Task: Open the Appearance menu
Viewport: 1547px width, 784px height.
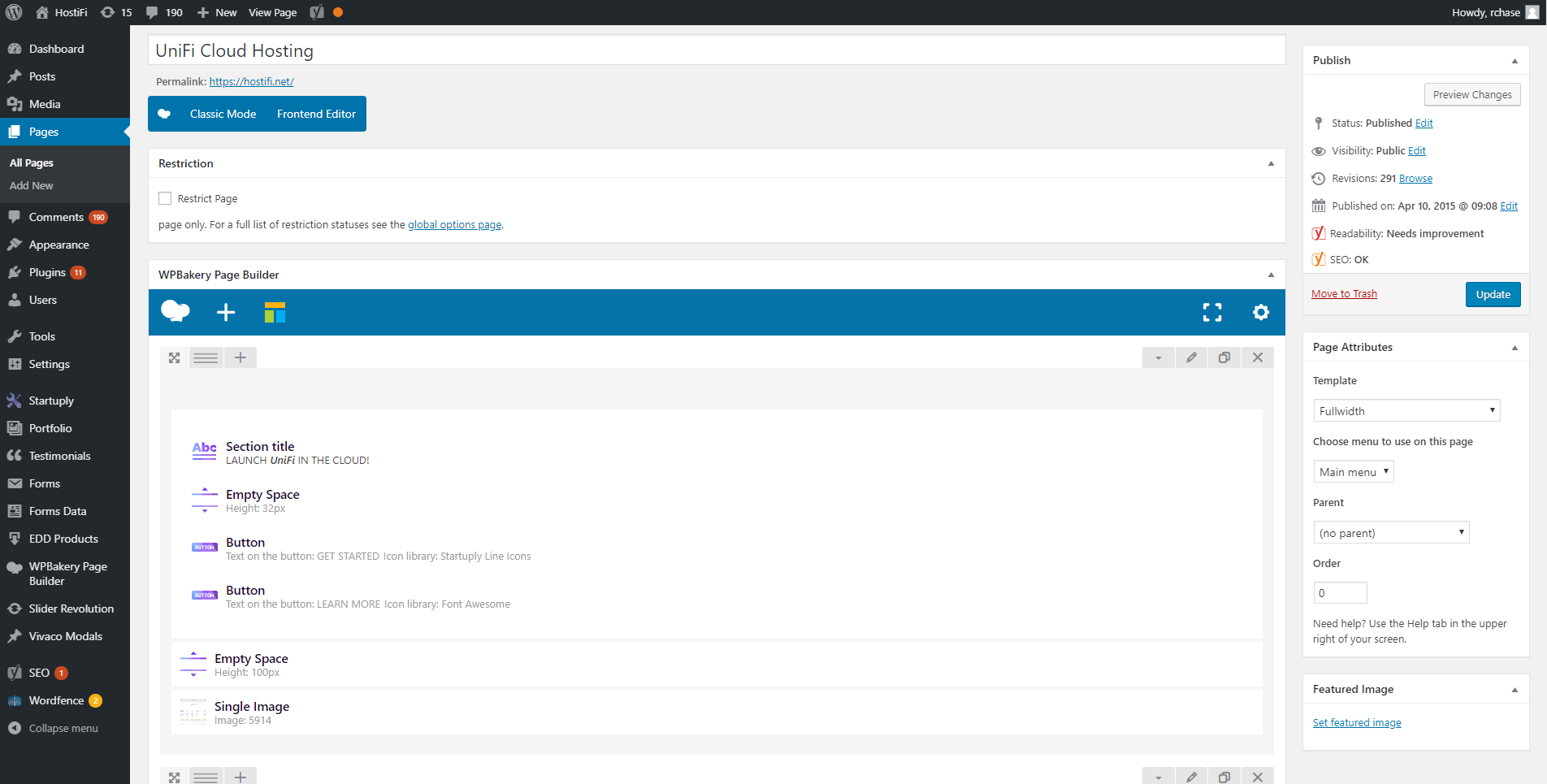Action: (65, 245)
